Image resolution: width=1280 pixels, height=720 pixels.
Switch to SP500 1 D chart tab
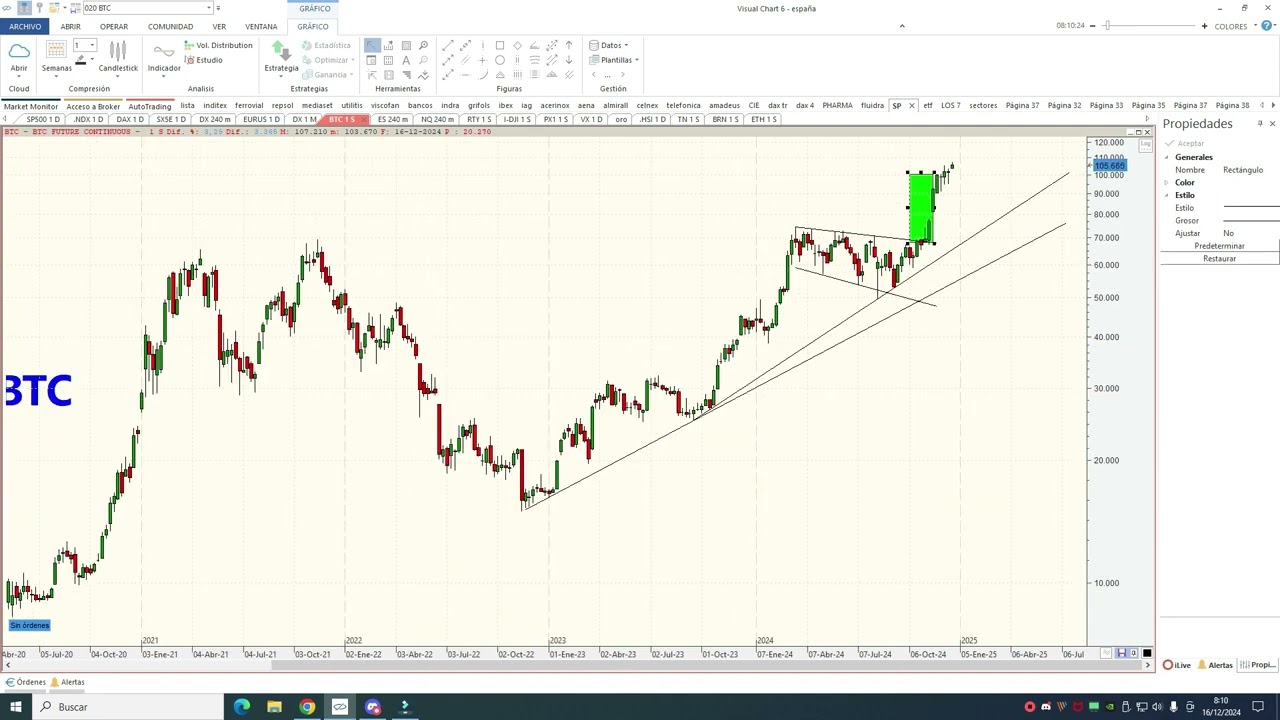tap(43, 119)
